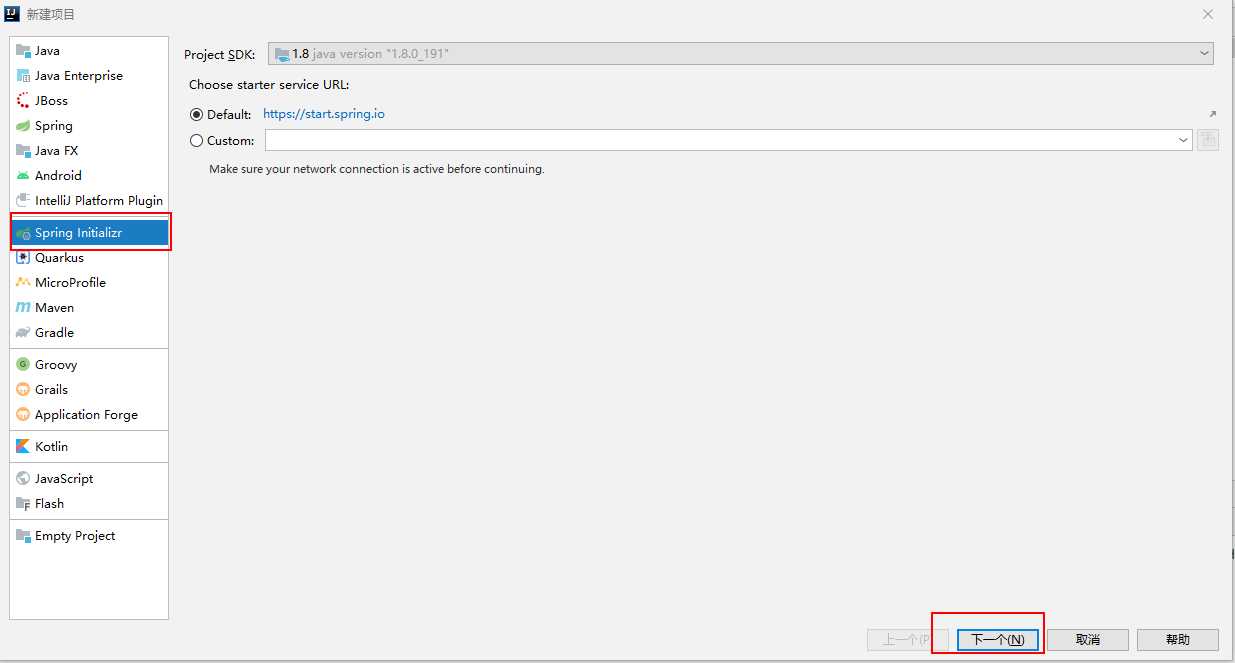The width and height of the screenshot is (1235, 663).
Task: Click the disabled 上一个 previous button
Action: (x=907, y=640)
